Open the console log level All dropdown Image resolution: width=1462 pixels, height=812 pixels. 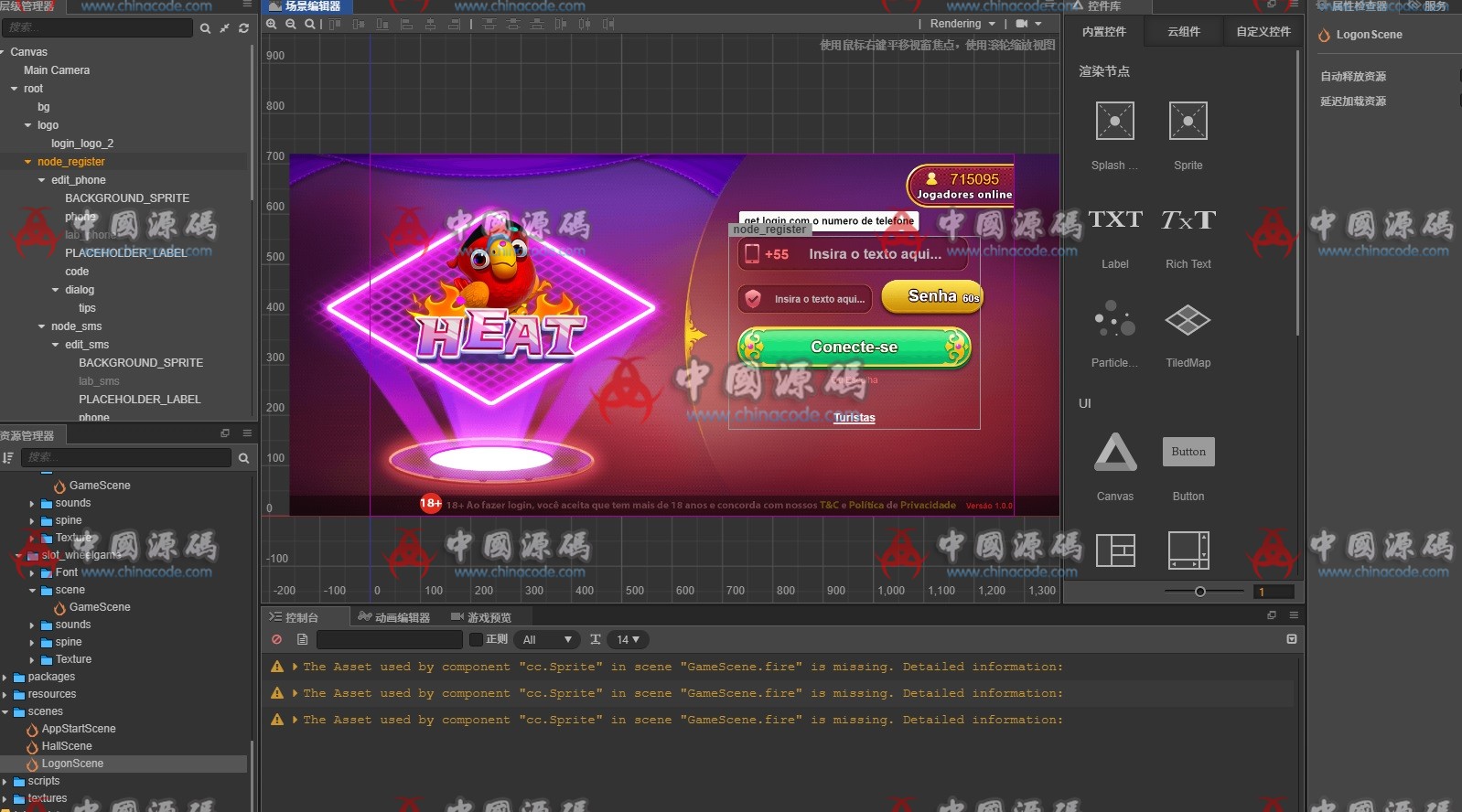pyautogui.click(x=547, y=639)
